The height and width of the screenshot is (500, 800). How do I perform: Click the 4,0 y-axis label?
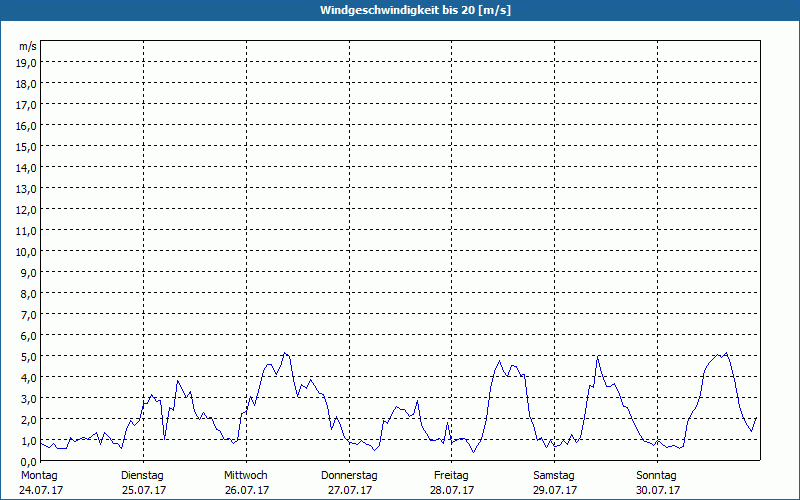(29, 379)
